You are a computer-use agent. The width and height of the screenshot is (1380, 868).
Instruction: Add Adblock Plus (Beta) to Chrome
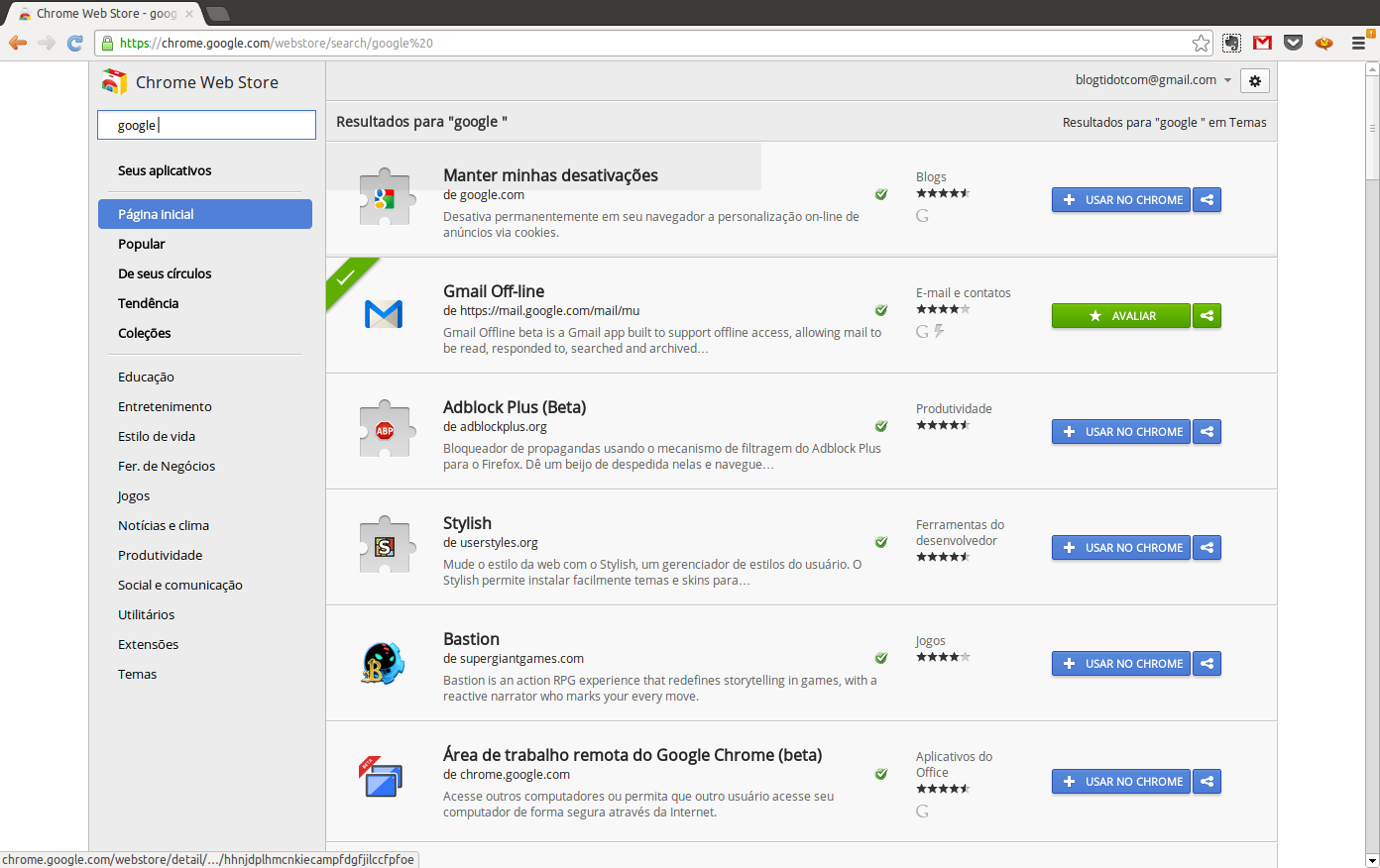[x=1121, y=432]
